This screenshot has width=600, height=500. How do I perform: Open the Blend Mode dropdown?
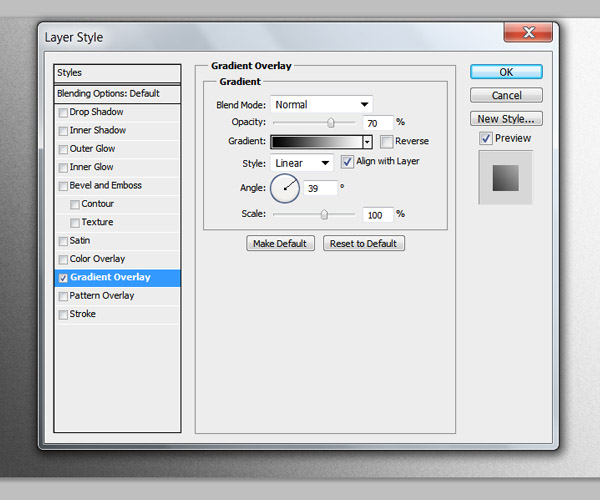click(x=321, y=104)
